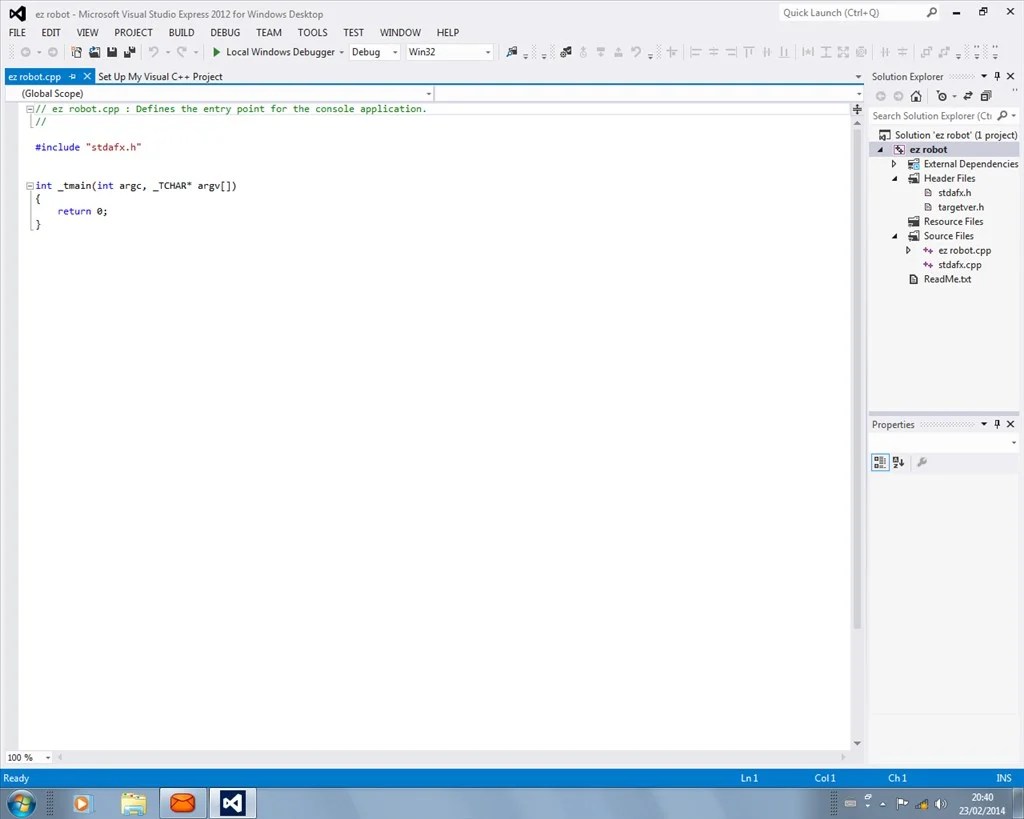Open the Local Windows Debugger dropdown arrow

tap(341, 52)
